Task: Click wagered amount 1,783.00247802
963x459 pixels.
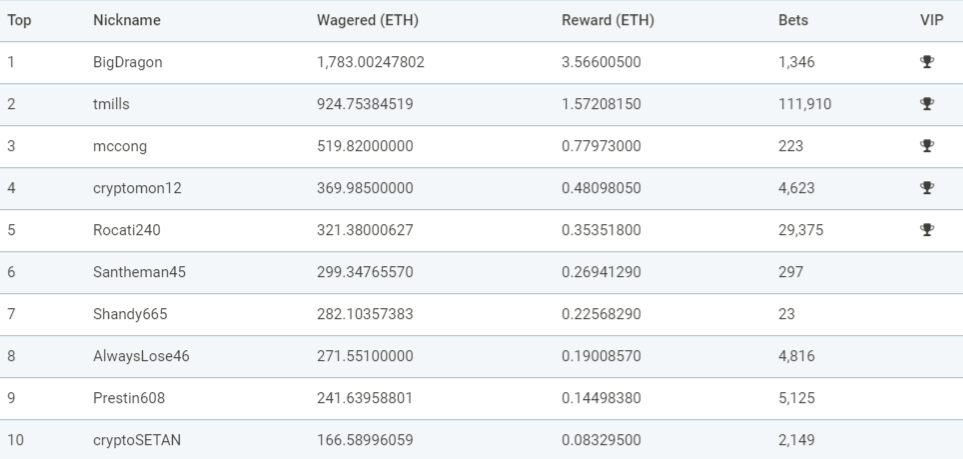Action: (371, 62)
